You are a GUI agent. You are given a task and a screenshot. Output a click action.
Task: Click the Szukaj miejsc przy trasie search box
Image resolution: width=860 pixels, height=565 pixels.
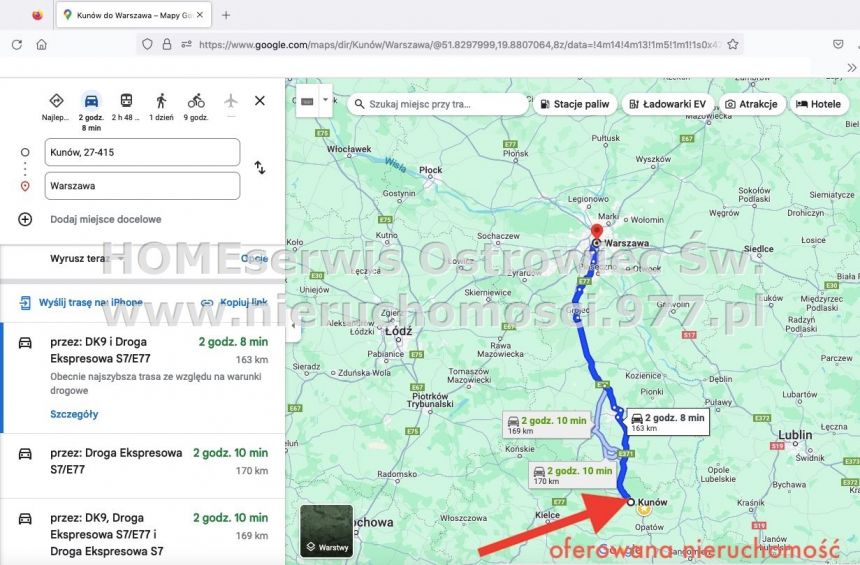tap(437, 104)
